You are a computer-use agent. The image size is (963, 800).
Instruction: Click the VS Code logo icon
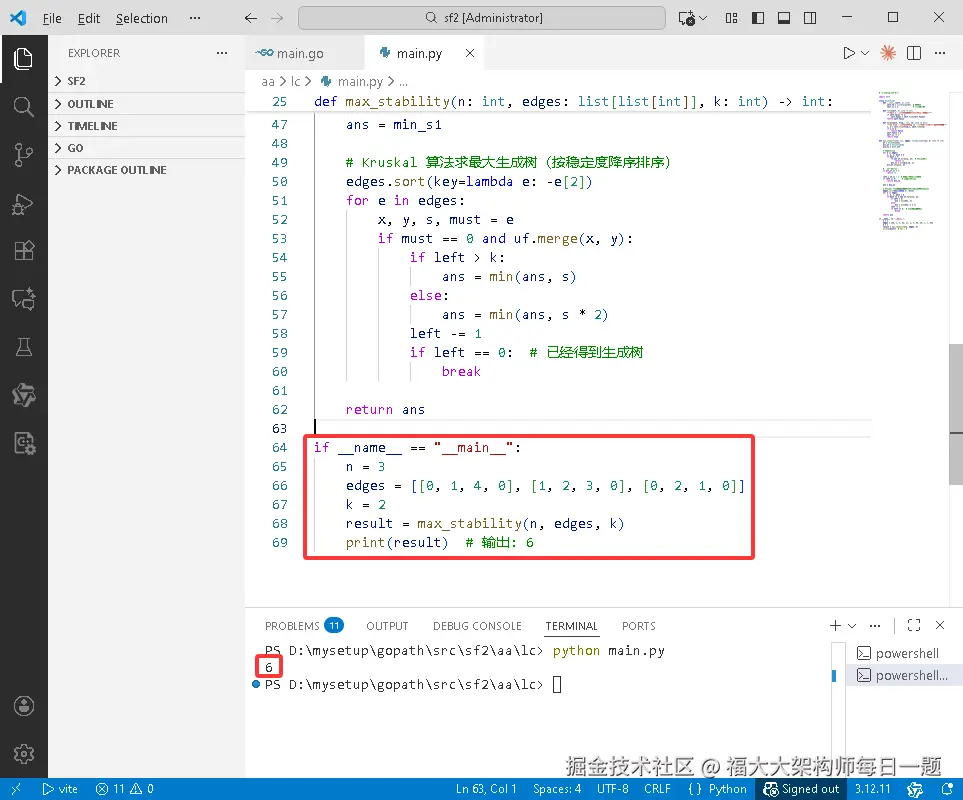[18, 18]
